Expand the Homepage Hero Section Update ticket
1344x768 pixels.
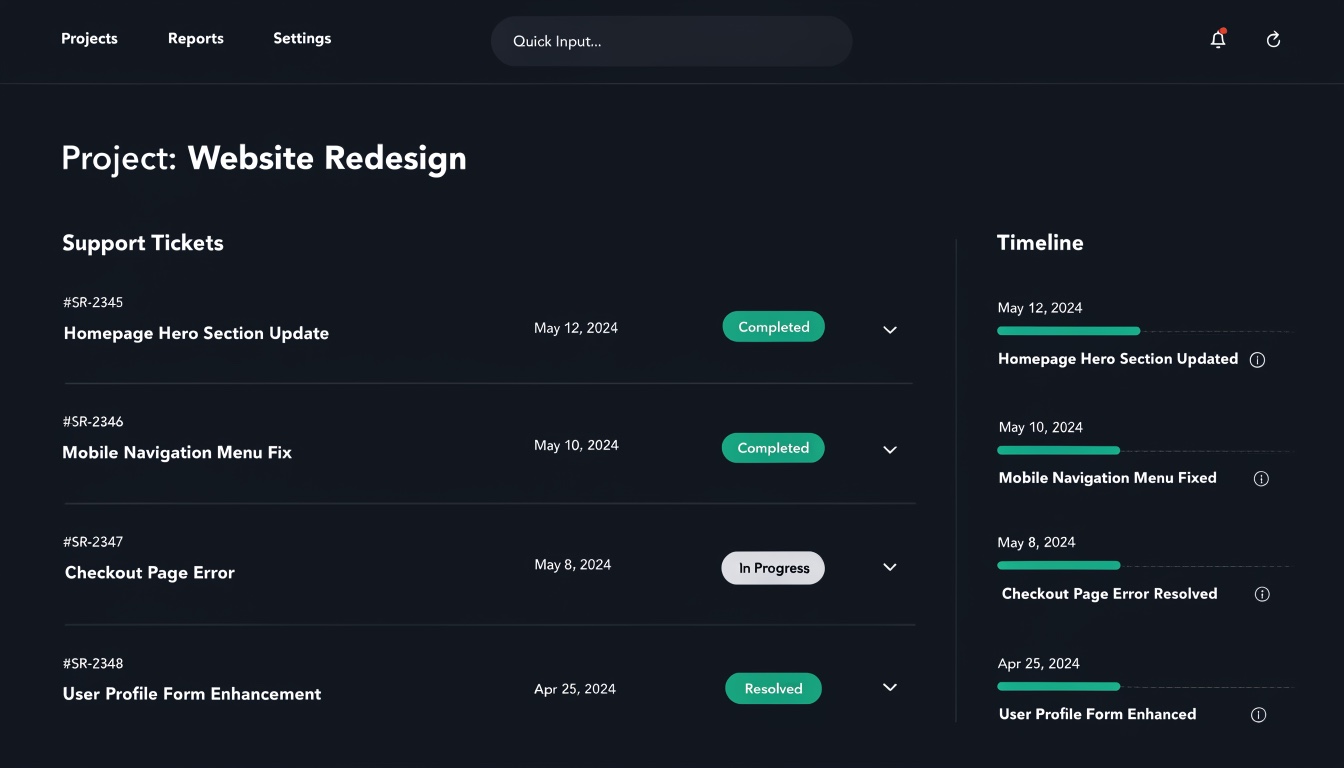coord(890,330)
